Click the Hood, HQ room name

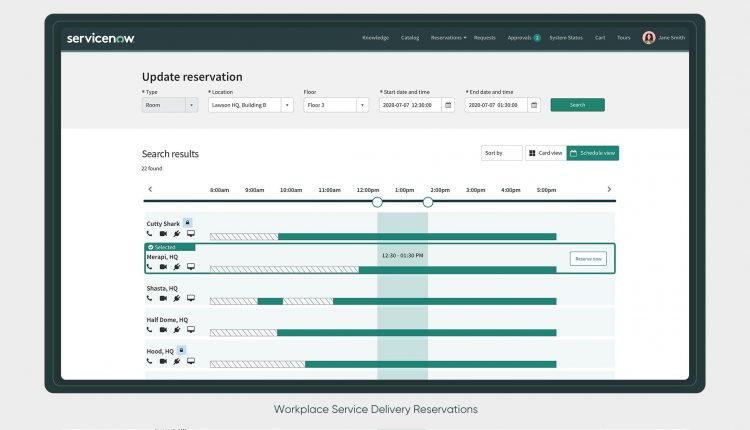[x=160, y=352]
